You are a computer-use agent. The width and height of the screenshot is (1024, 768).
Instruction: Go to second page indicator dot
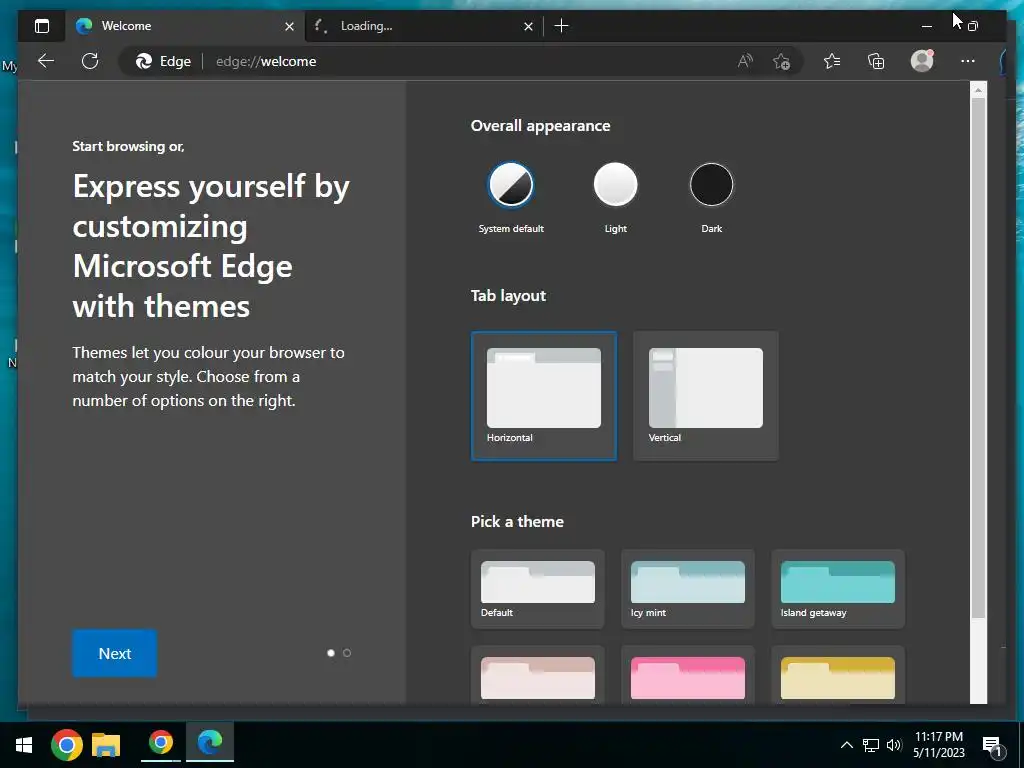coord(347,653)
